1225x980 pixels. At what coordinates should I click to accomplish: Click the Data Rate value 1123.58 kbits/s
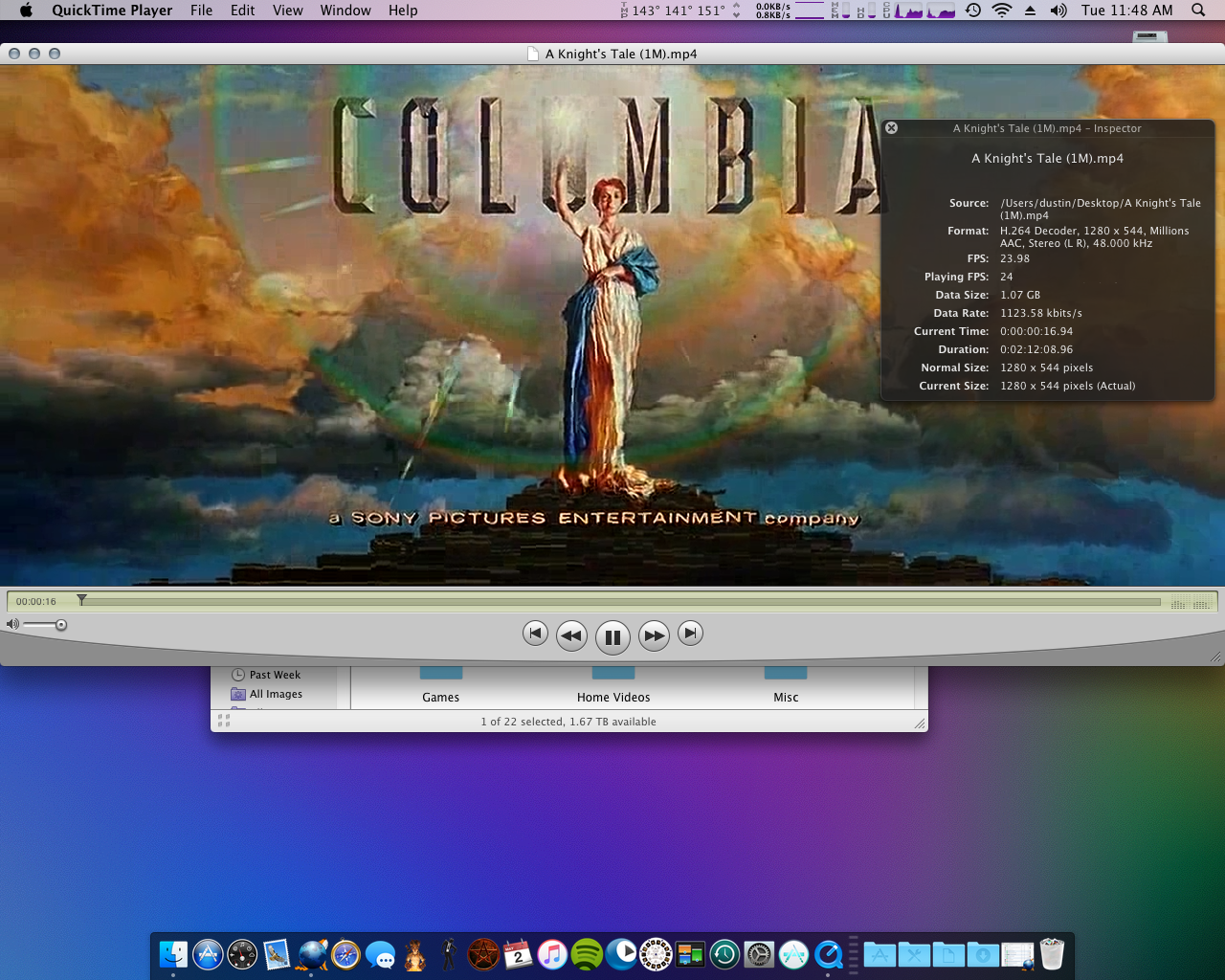(1041, 313)
